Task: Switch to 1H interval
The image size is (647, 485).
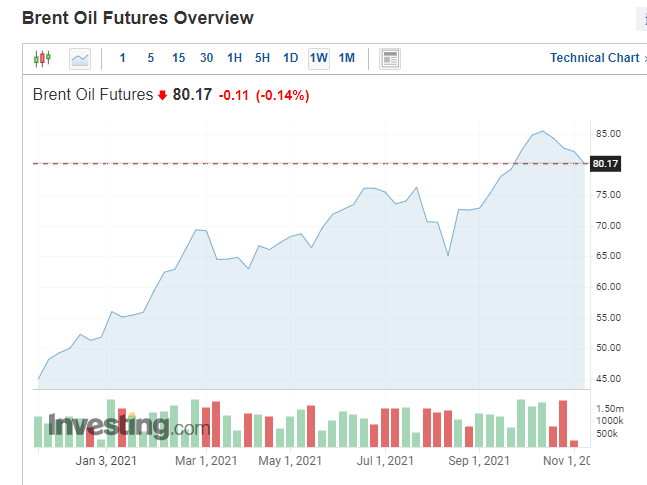Action: pos(234,58)
